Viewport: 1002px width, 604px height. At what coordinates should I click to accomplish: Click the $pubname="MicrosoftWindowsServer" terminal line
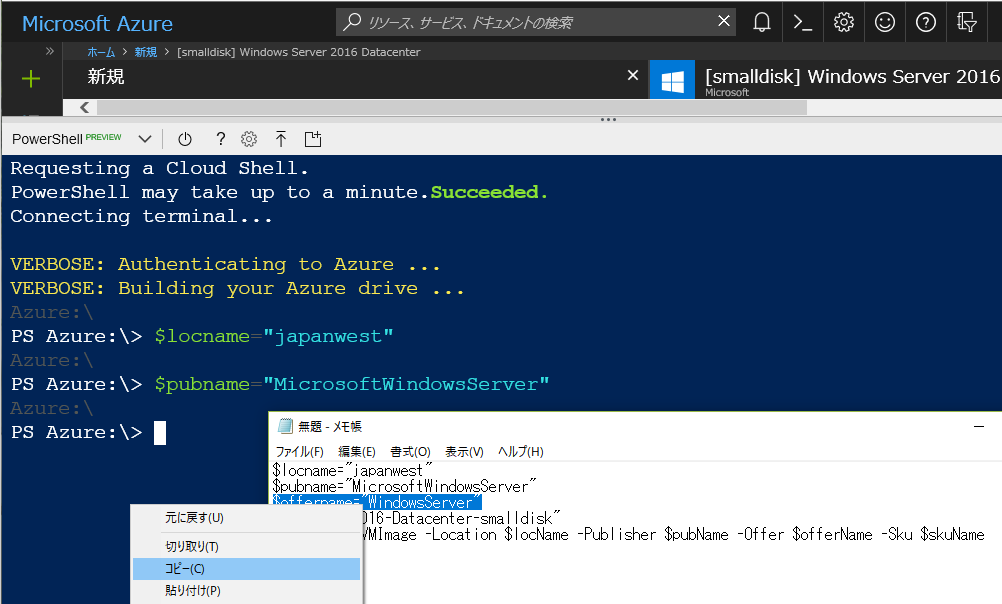pos(351,384)
